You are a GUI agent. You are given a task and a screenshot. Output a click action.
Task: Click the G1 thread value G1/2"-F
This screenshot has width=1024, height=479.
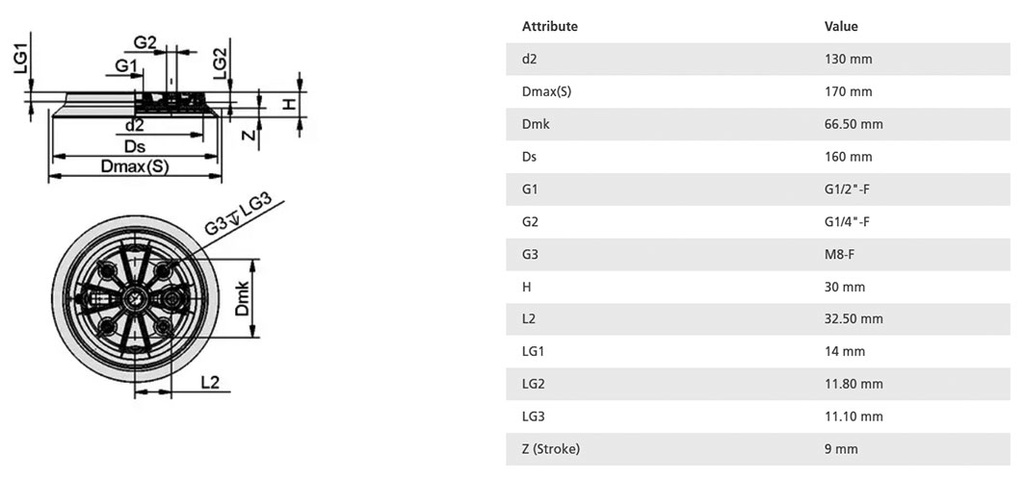point(847,190)
